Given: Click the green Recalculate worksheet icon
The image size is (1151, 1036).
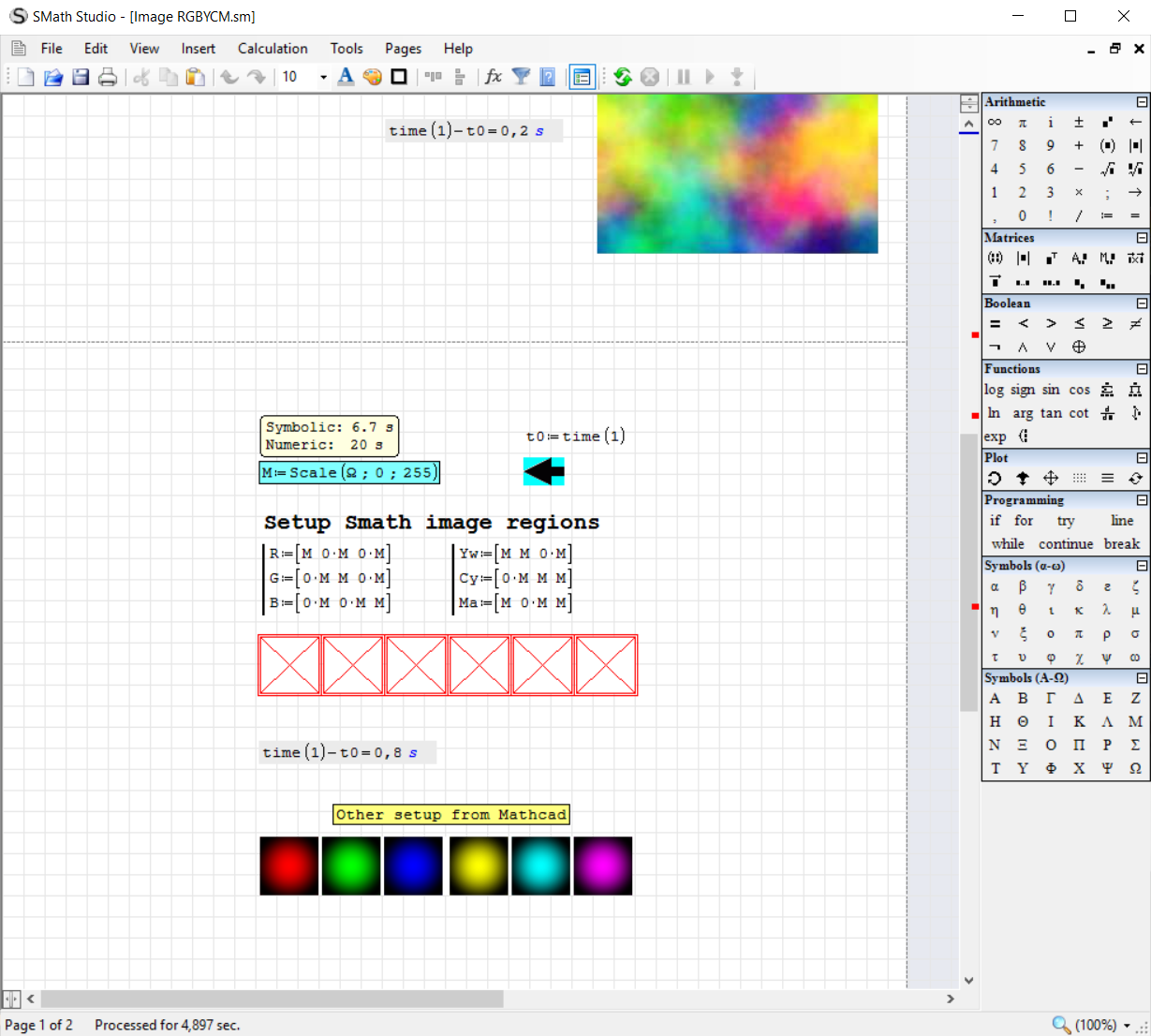Looking at the screenshot, I should point(623,77).
